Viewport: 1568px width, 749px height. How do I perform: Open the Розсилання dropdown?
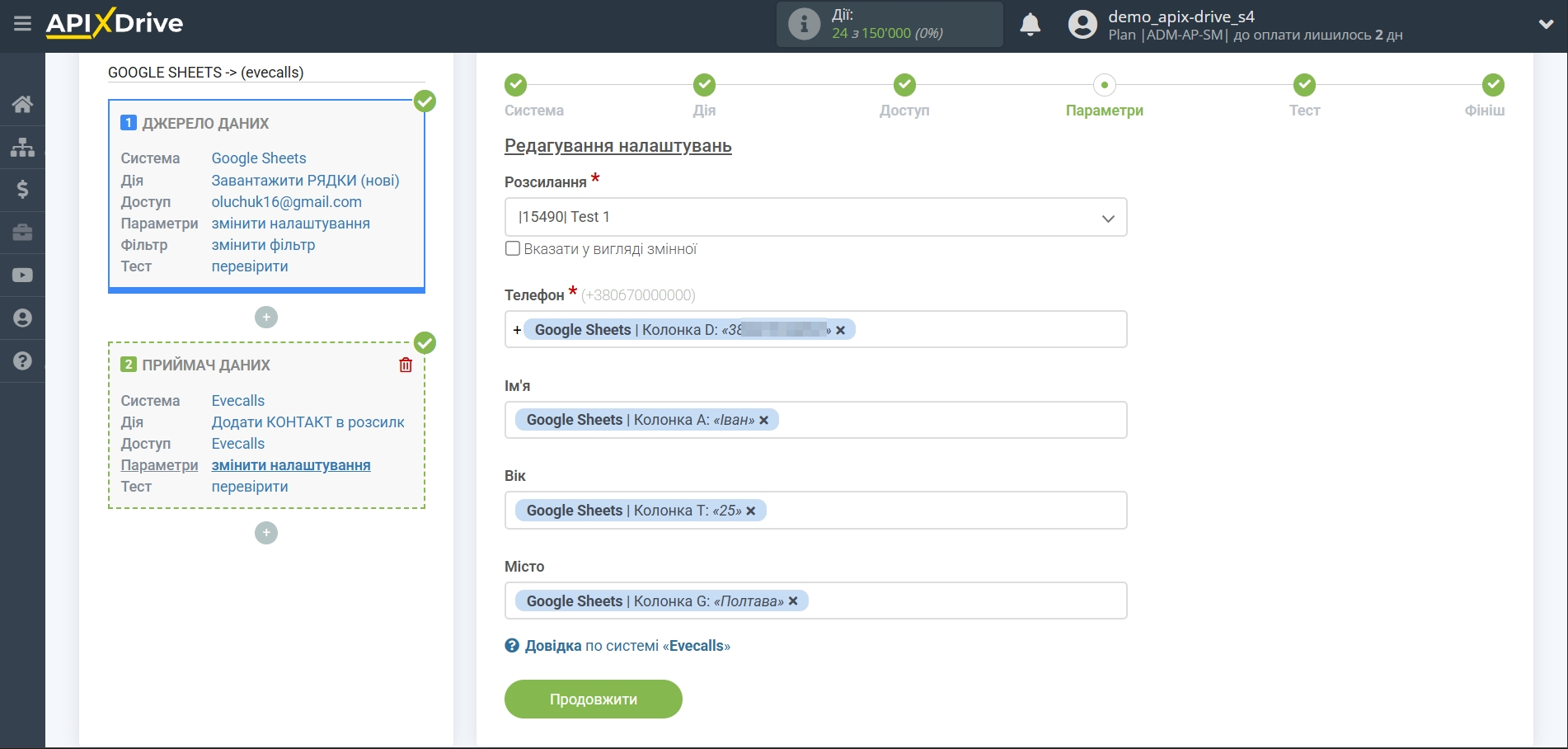815,217
